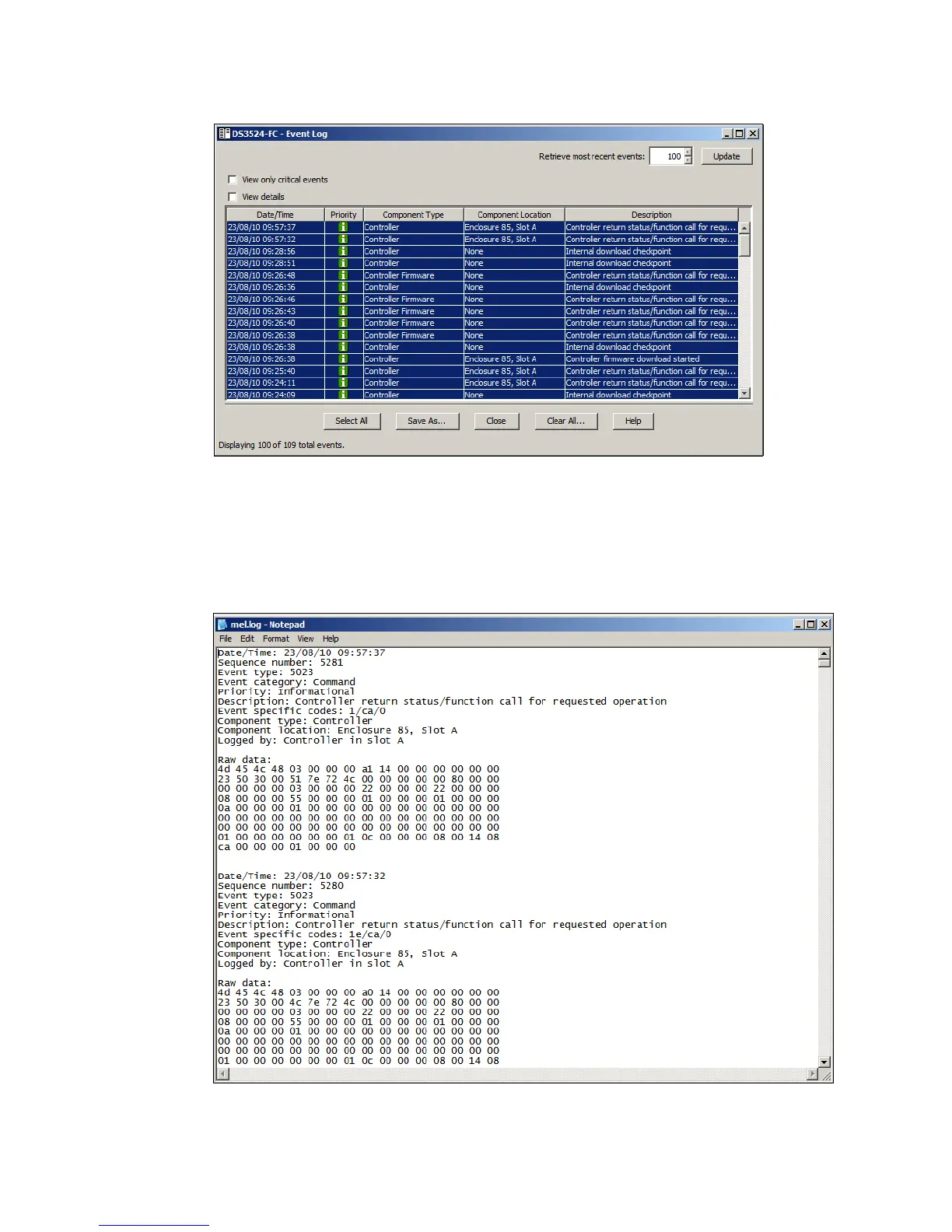Open the View menu in Notepad
952x1232 pixels.
pyautogui.click(x=306, y=639)
